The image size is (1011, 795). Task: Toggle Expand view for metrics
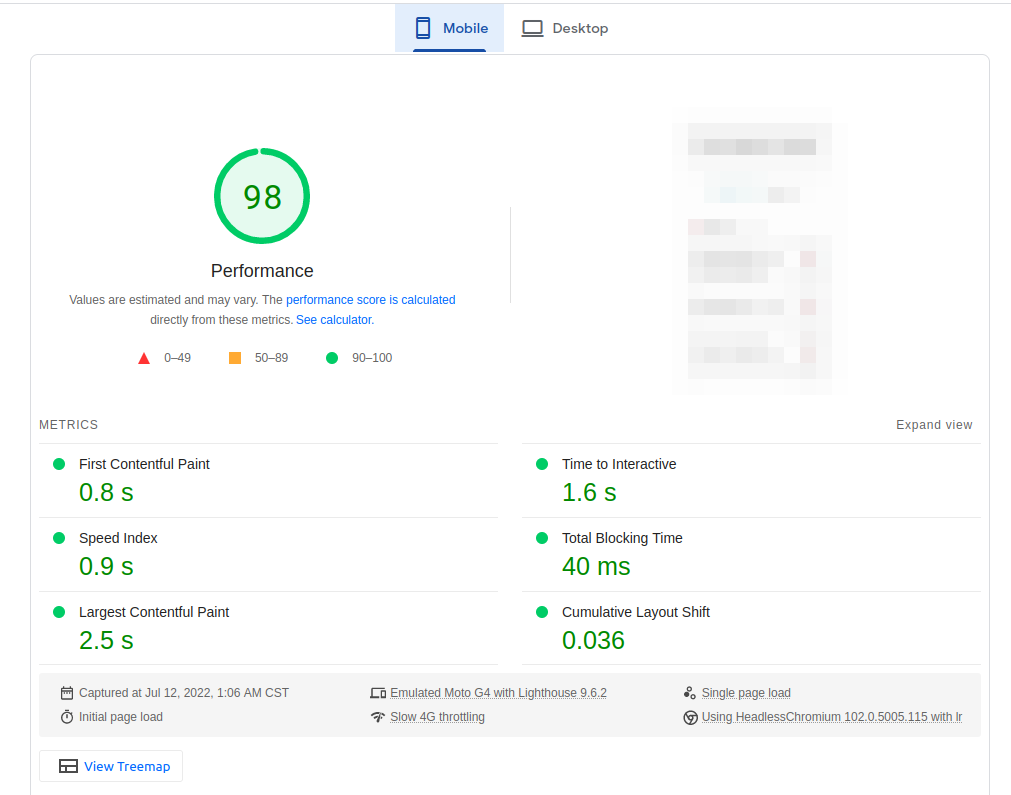tap(934, 425)
